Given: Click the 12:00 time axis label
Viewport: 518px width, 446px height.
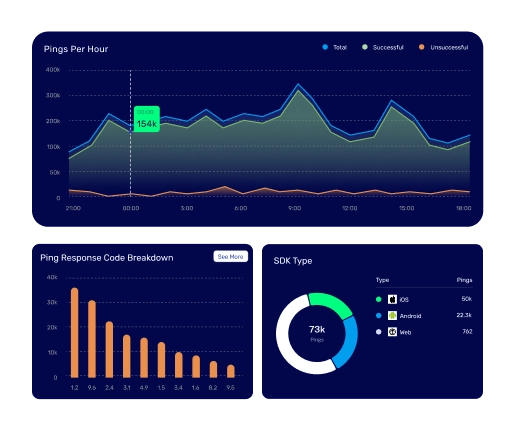Looking at the screenshot, I should pyautogui.click(x=350, y=208).
